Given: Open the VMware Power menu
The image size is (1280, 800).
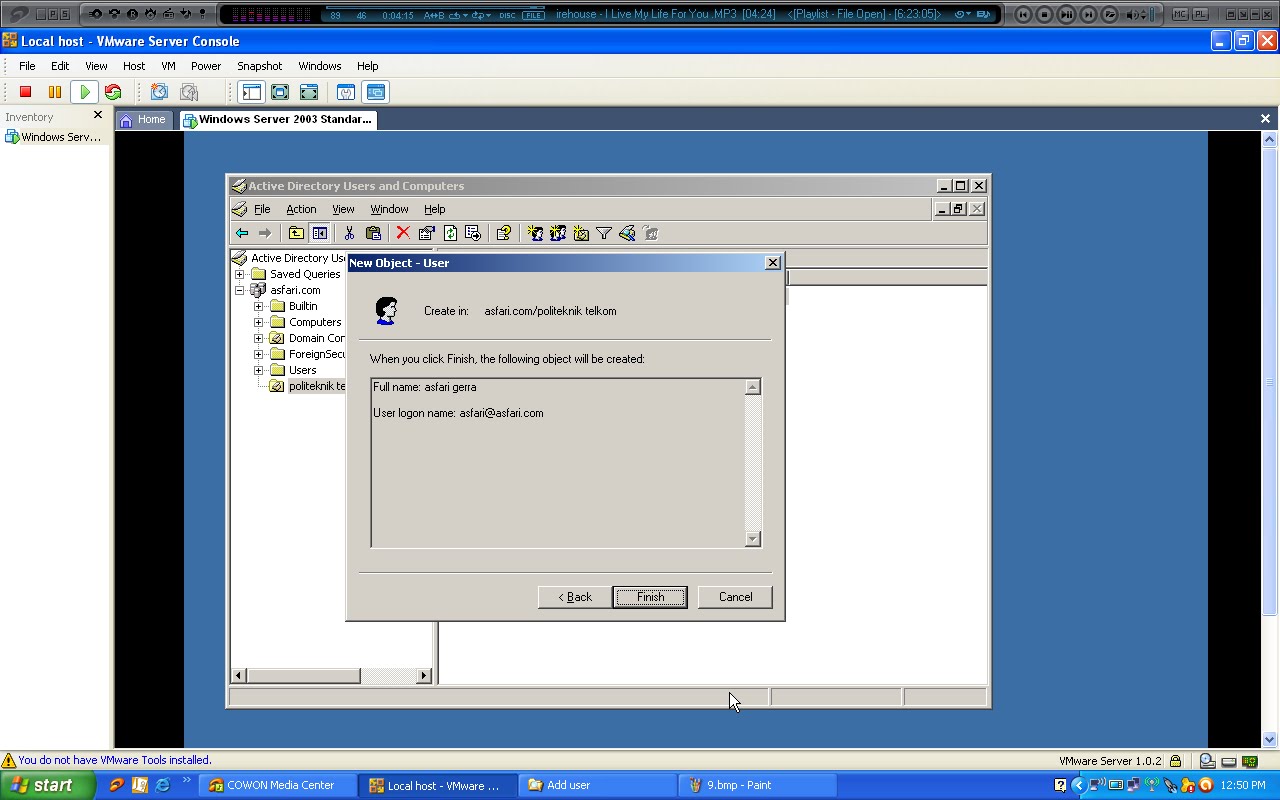Looking at the screenshot, I should coord(206,66).
